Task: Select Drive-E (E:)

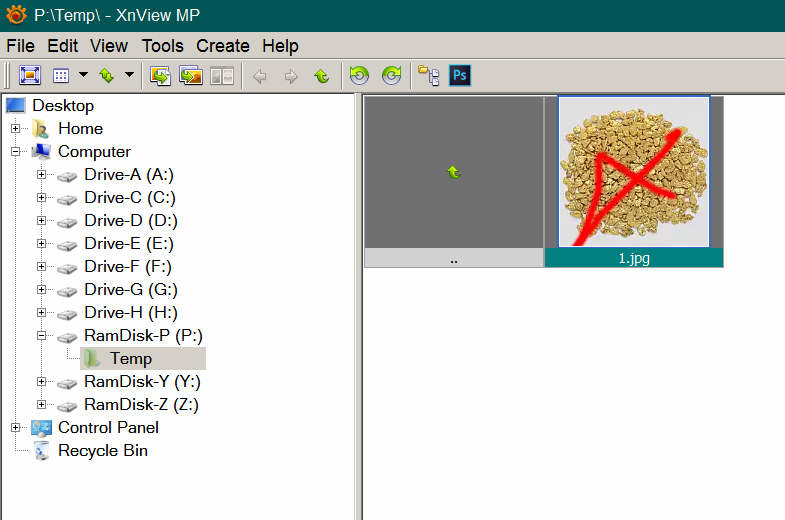Action: pyautogui.click(x=129, y=244)
